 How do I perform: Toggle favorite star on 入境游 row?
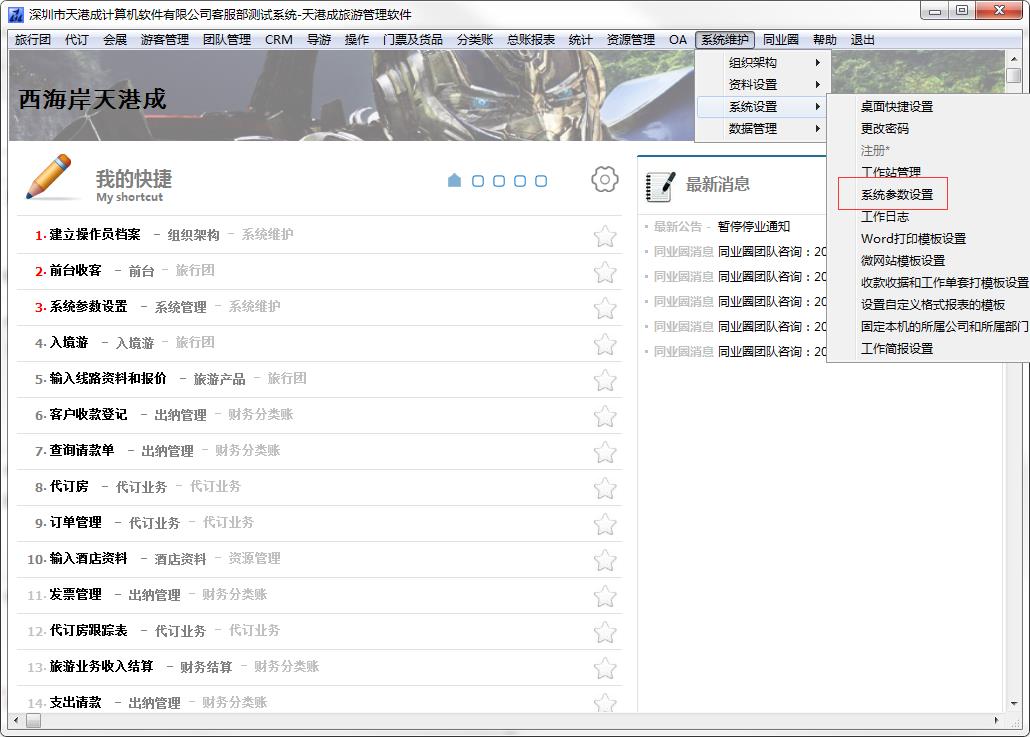[604, 344]
